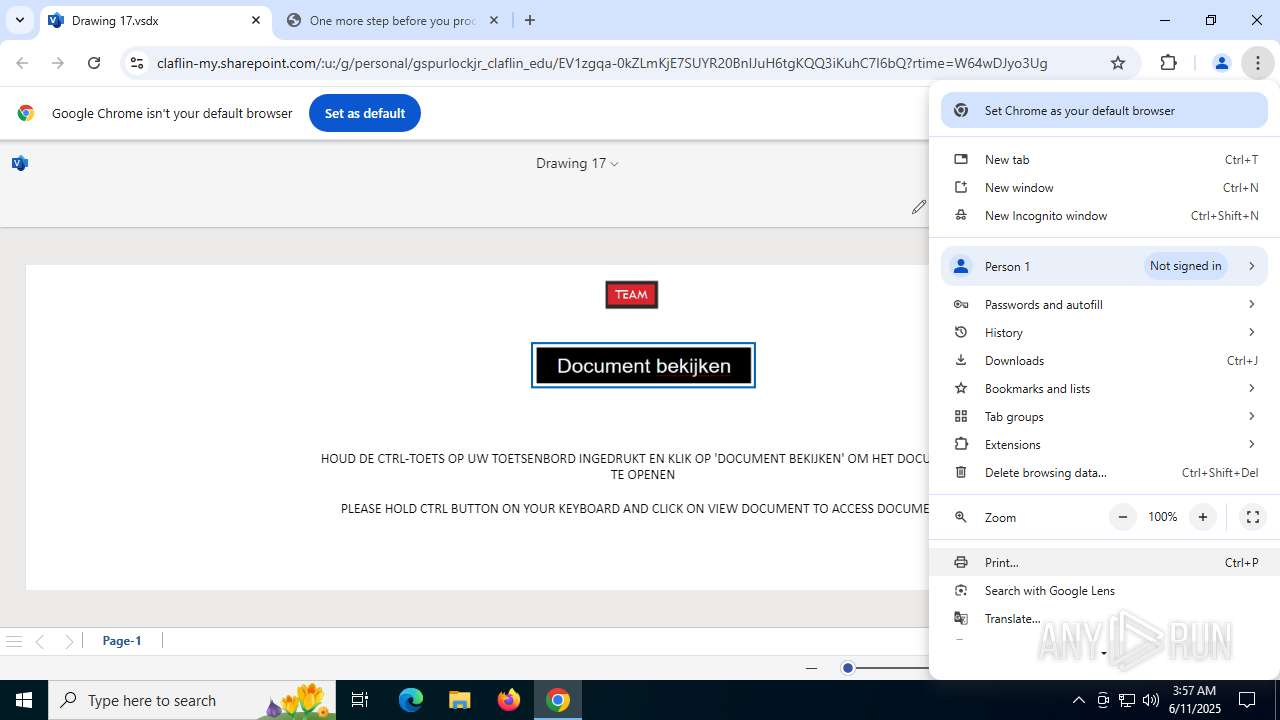This screenshot has height=720, width=1280.
Task: Increase zoom with plus button
Action: tap(1203, 517)
